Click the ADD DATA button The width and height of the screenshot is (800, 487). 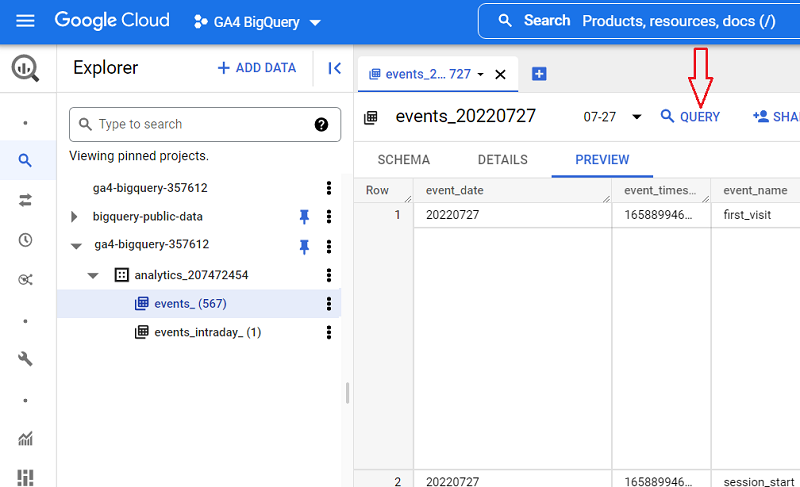tap(257, 68)
